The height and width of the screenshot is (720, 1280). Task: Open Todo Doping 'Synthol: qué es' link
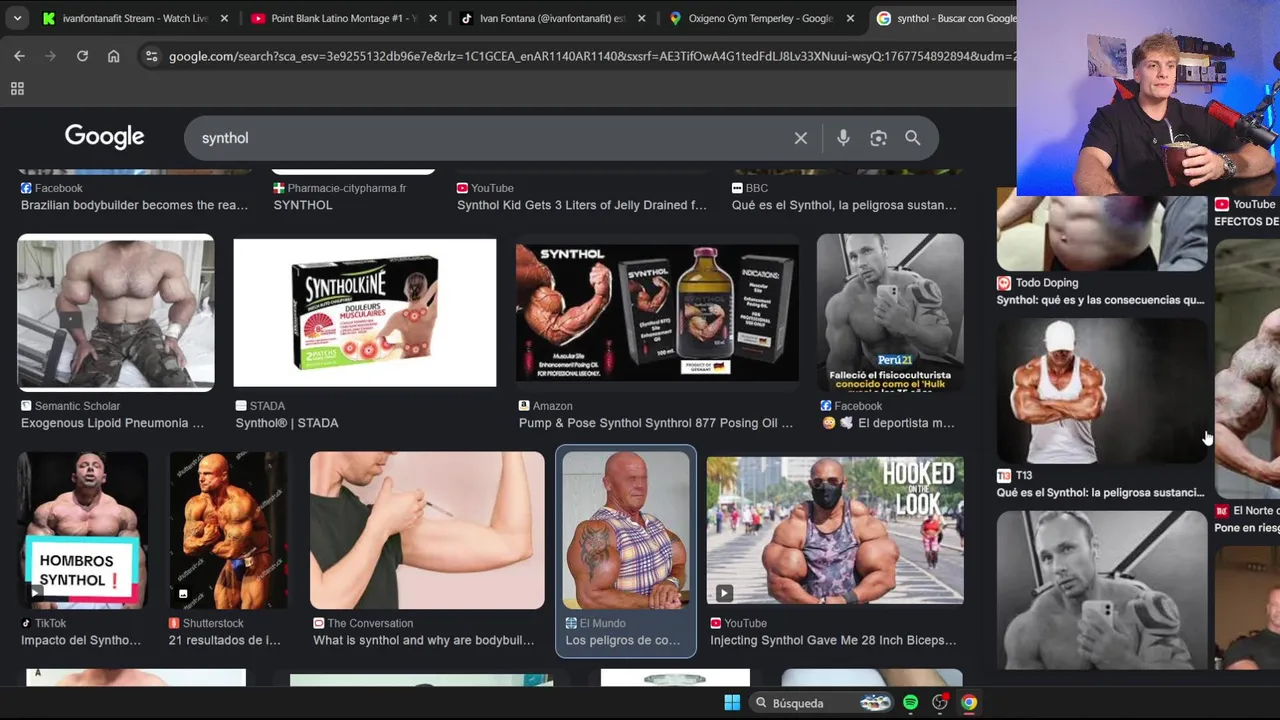tap(1101, 300)
